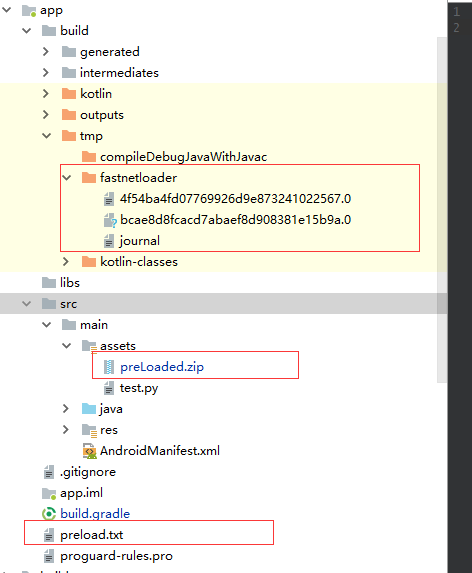Select the app.iml file name
The height and width of the screenshot is (573, 472).
click(x=81, y=493)
